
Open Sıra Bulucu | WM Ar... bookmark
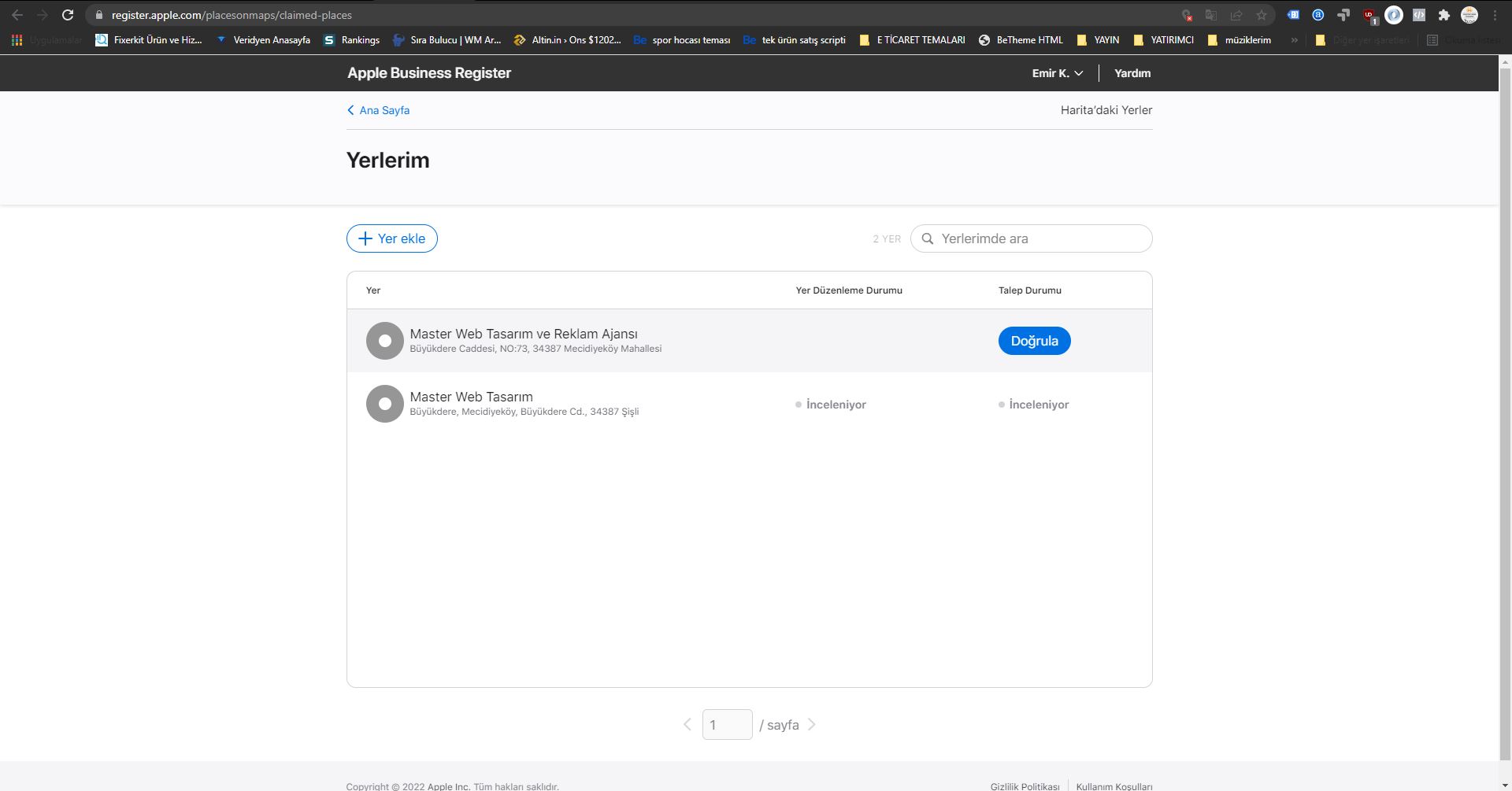click(447, 39)
